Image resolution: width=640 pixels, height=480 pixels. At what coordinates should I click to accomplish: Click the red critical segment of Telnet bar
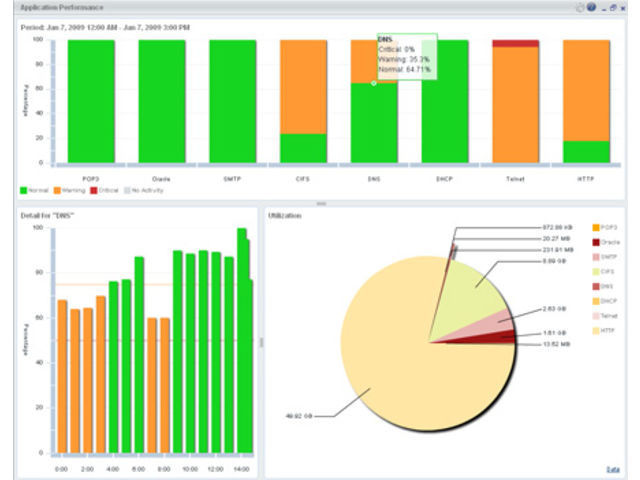516,44
